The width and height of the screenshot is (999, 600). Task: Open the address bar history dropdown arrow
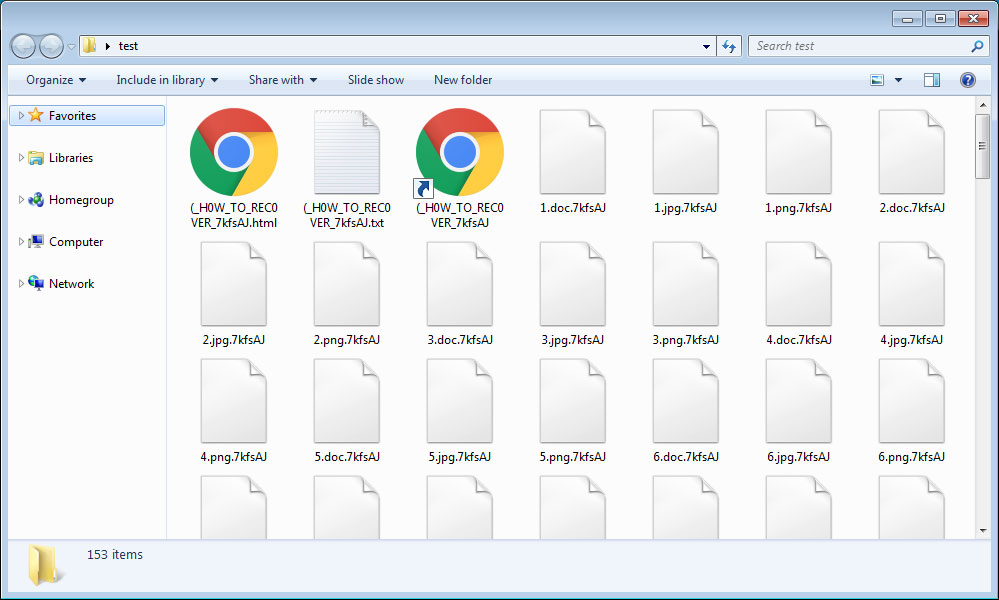point(706,46)
